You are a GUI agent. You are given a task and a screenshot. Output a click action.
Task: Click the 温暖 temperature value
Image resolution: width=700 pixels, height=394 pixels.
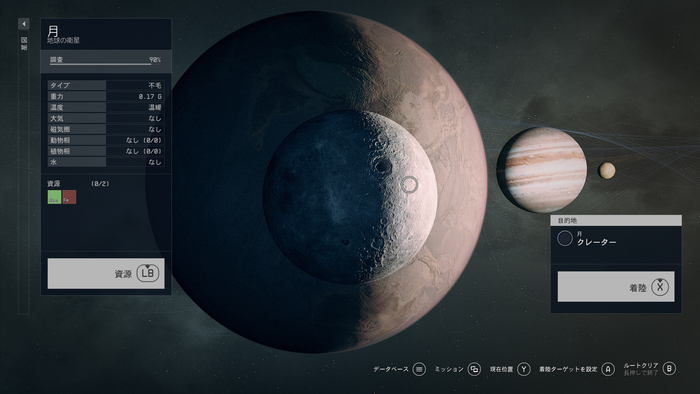tap(155, 107)
